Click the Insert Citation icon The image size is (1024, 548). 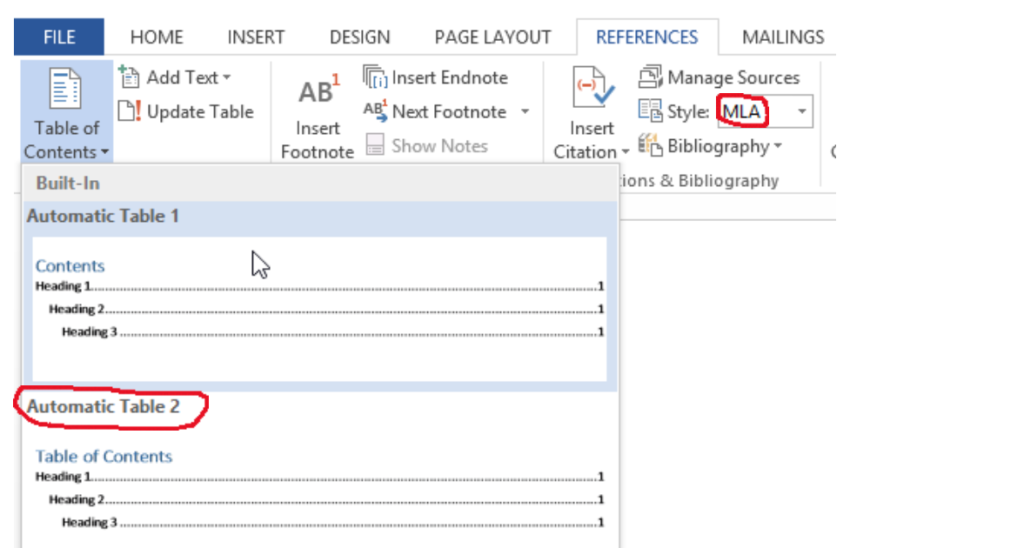tap(591, 92)
